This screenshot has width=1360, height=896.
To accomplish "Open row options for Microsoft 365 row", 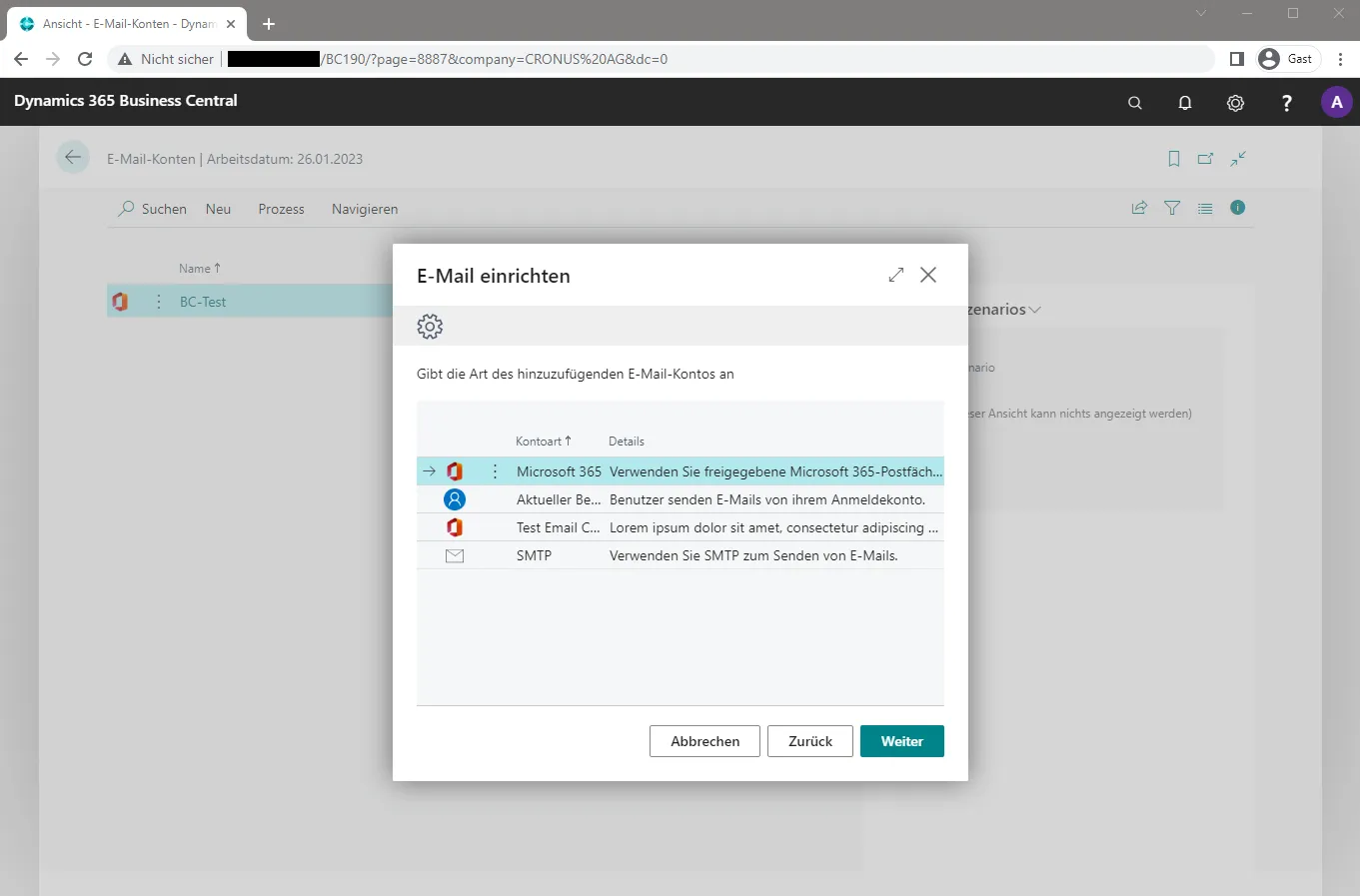I will click(495, 471).
